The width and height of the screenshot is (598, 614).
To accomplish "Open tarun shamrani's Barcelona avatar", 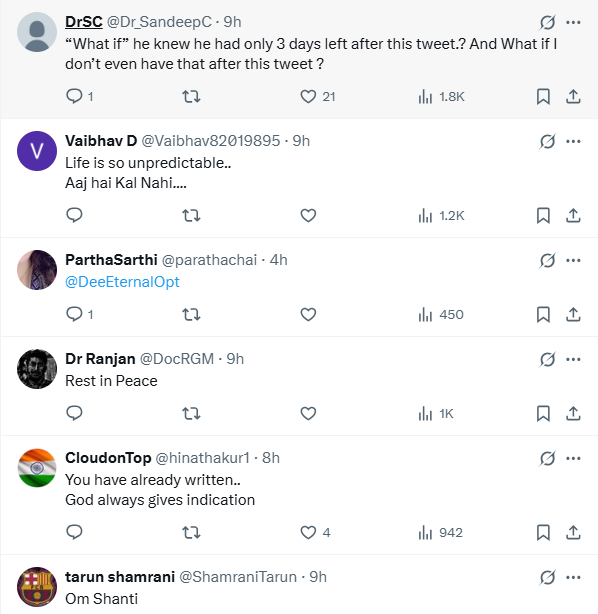I will click(37, 587).
